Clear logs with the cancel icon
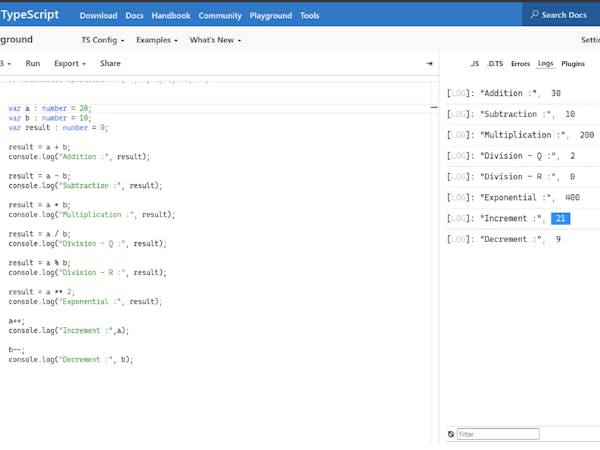 pyautogui.click(x=451, y=434)
